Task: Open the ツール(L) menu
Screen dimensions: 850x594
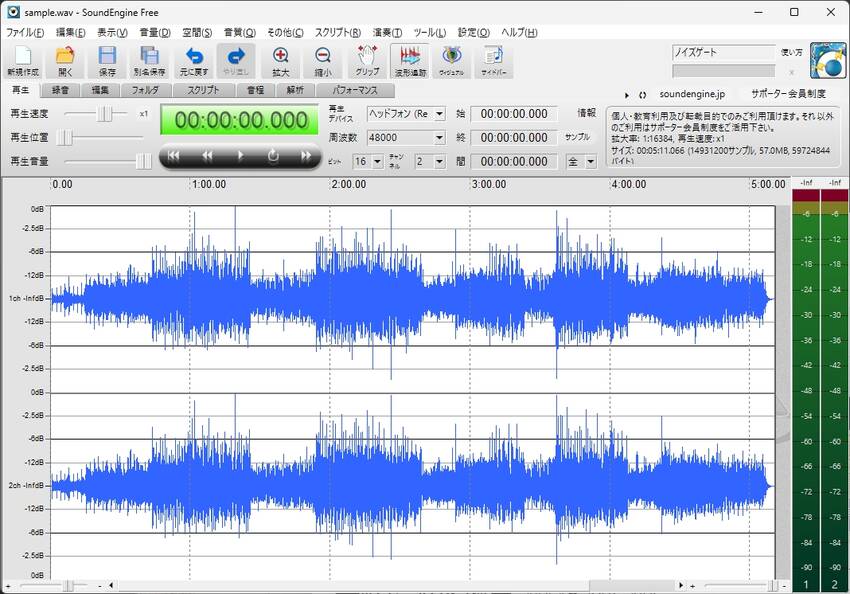Action: (x=429, y=33)
